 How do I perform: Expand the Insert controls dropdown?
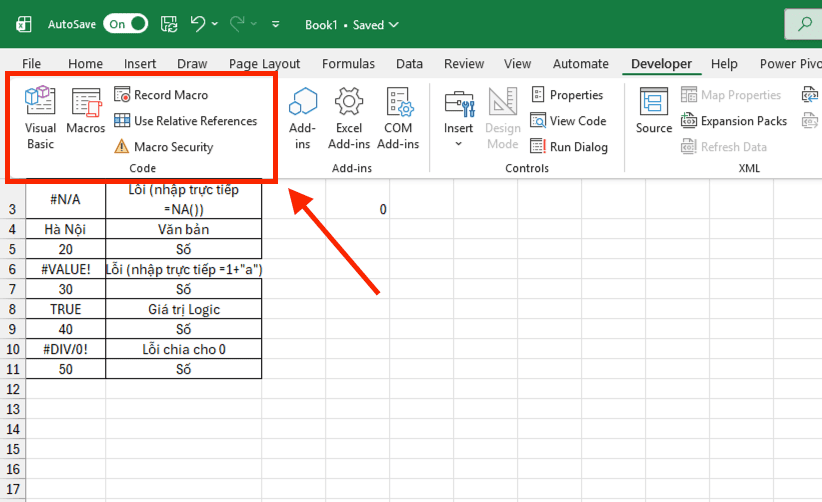click(459, 143)
